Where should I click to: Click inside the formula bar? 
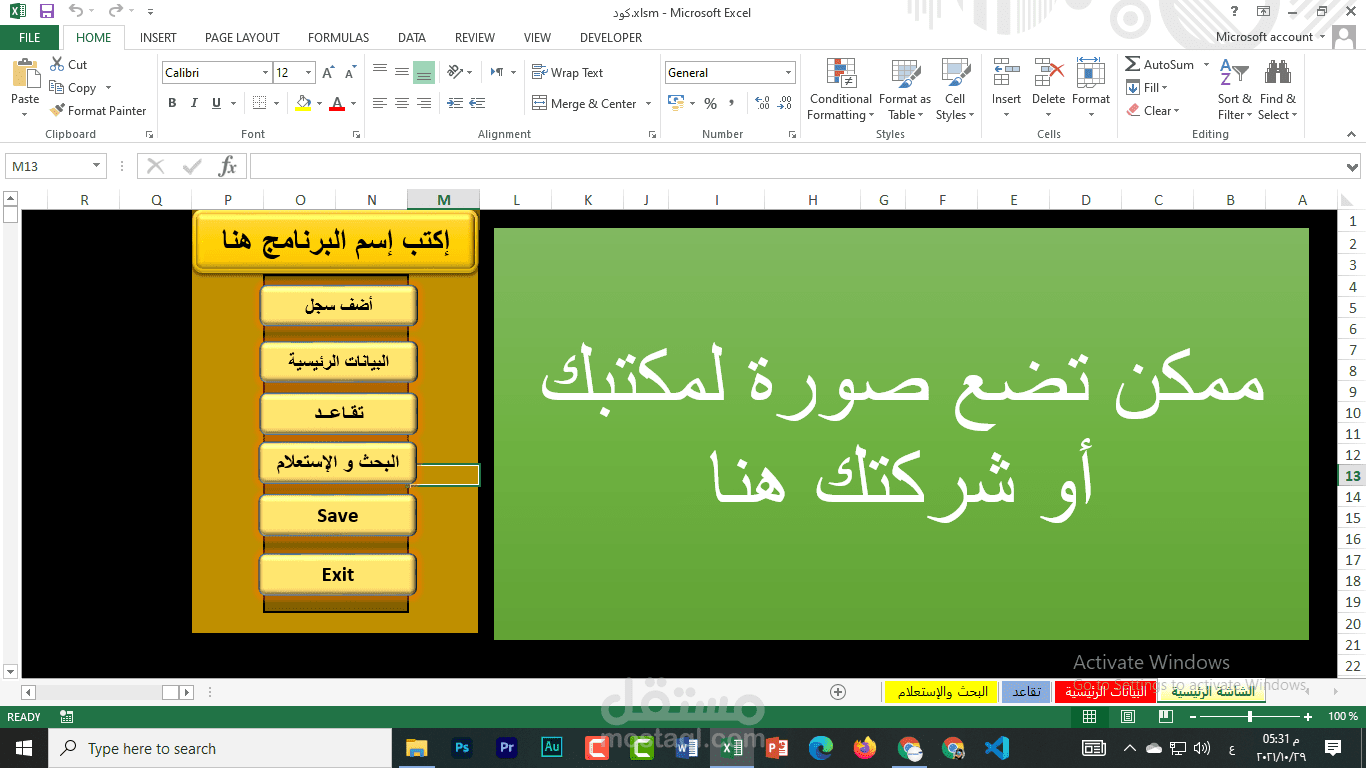point(700,166)
